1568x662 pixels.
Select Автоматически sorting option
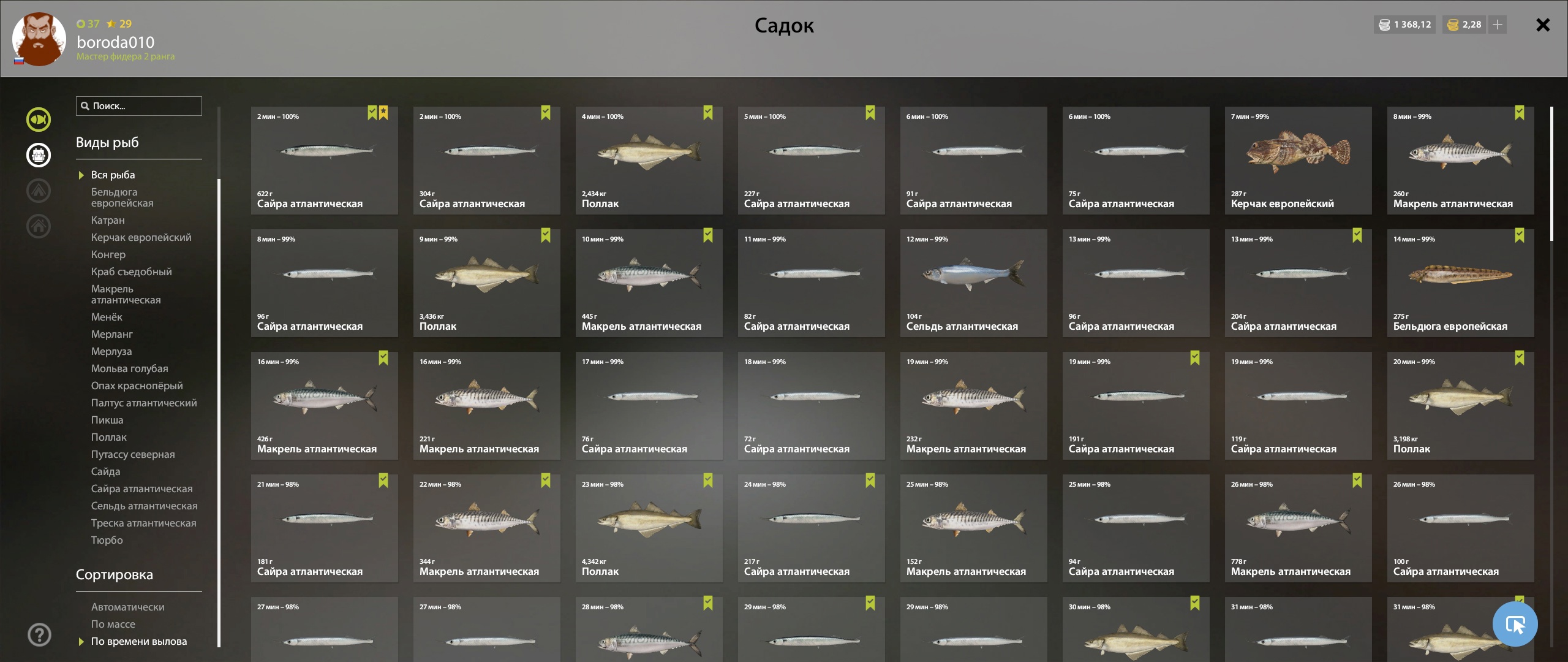pos(127,607)
